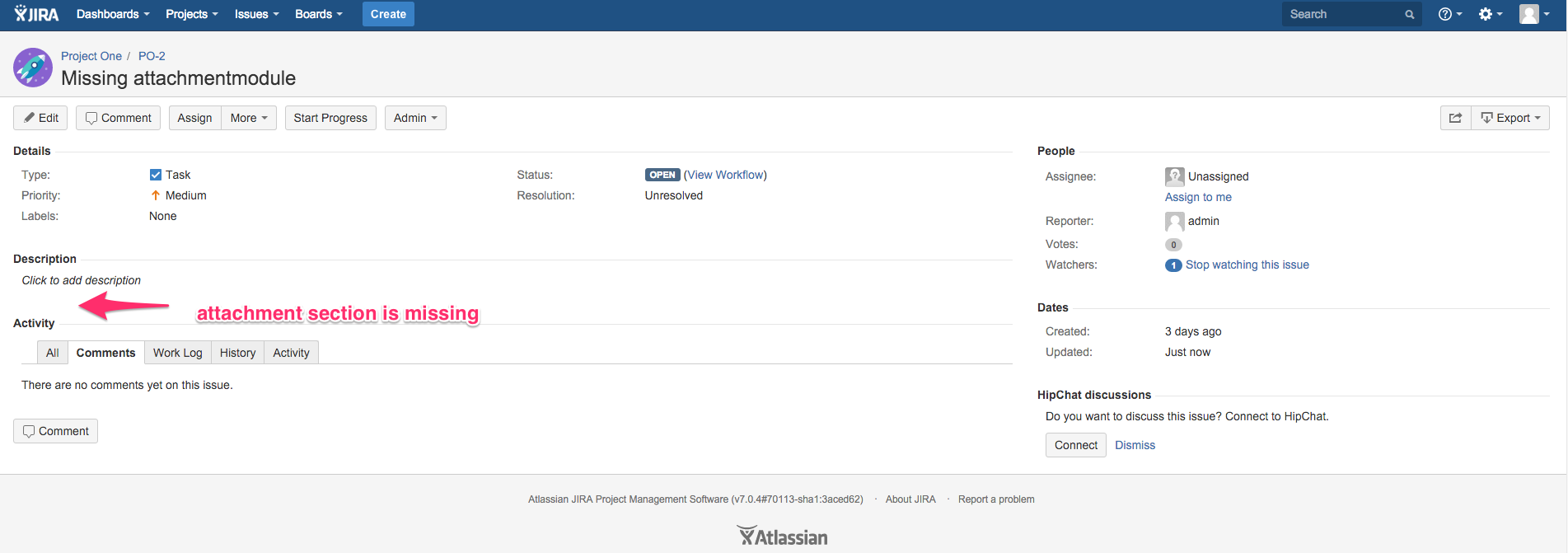Open the PO-2 issue key link
This screenshot has width=1568, height=553.
click(x=152, y=56)
